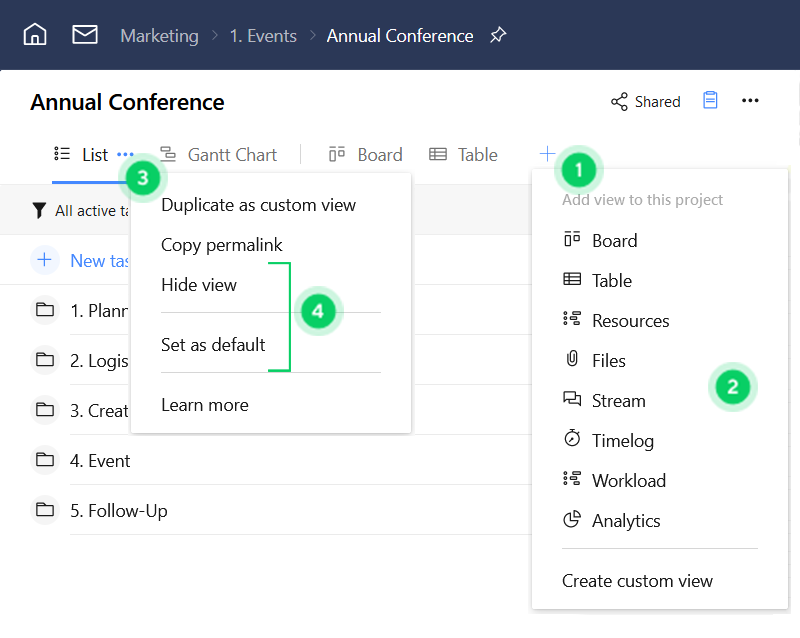The image size is (800, 638).
Task: Pin the Annual Conference project
Action: 498,35
